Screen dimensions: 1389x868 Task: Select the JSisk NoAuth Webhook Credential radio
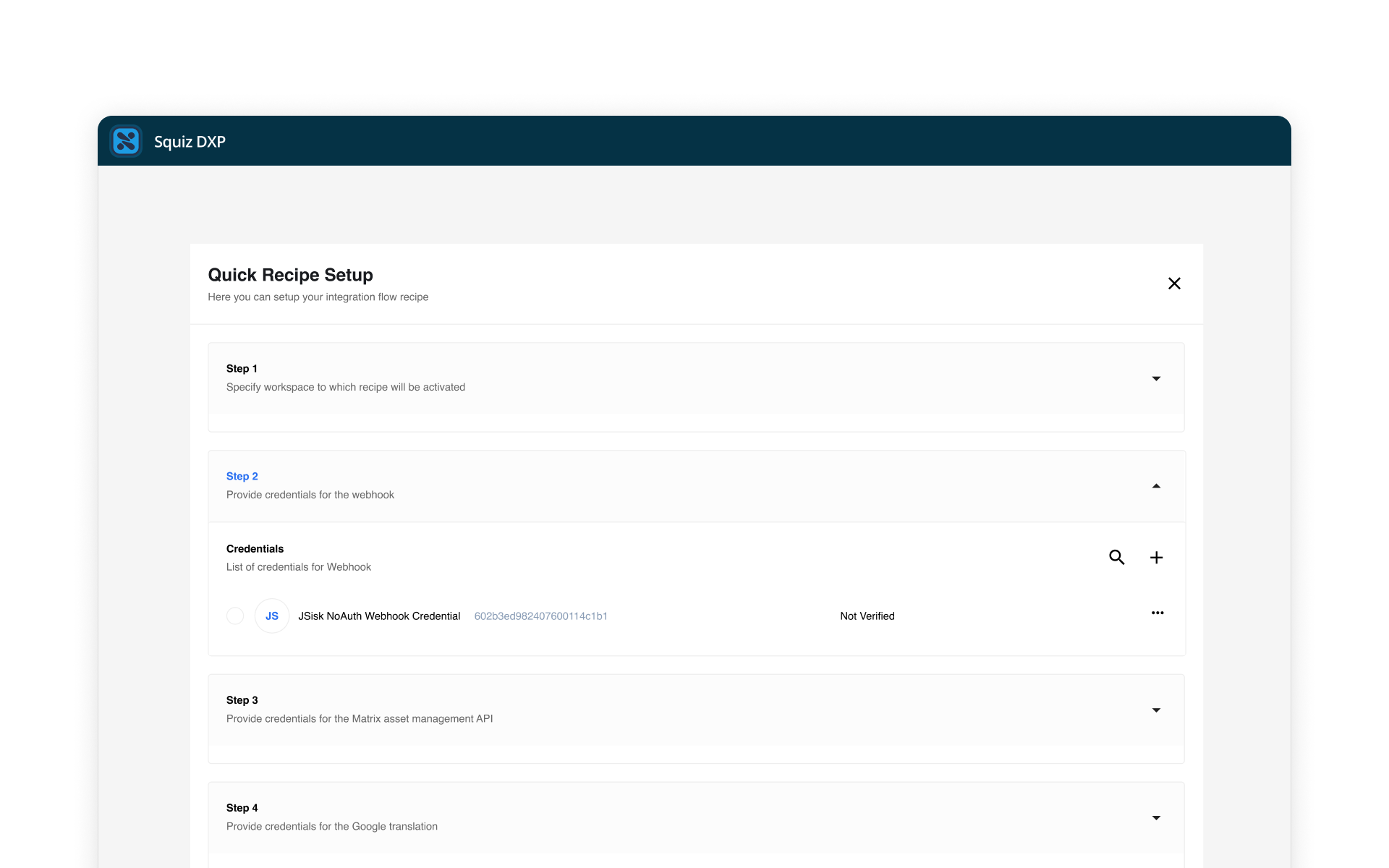click(235, 616)
